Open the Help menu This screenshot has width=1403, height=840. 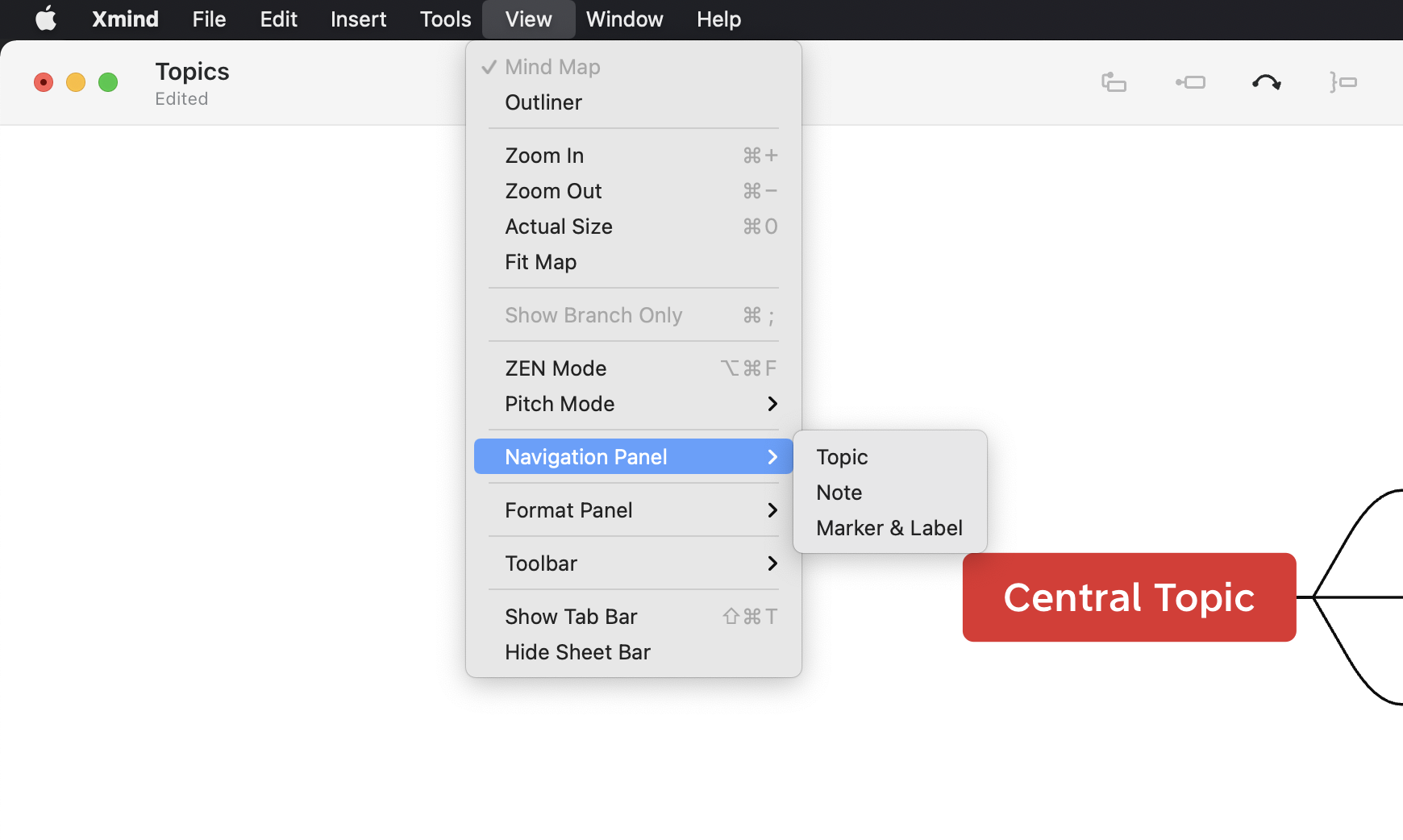(x=718, y=19)
